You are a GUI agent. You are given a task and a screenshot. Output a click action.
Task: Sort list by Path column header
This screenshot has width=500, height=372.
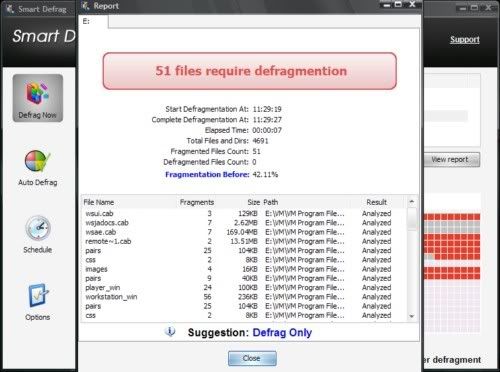[271, 202]
